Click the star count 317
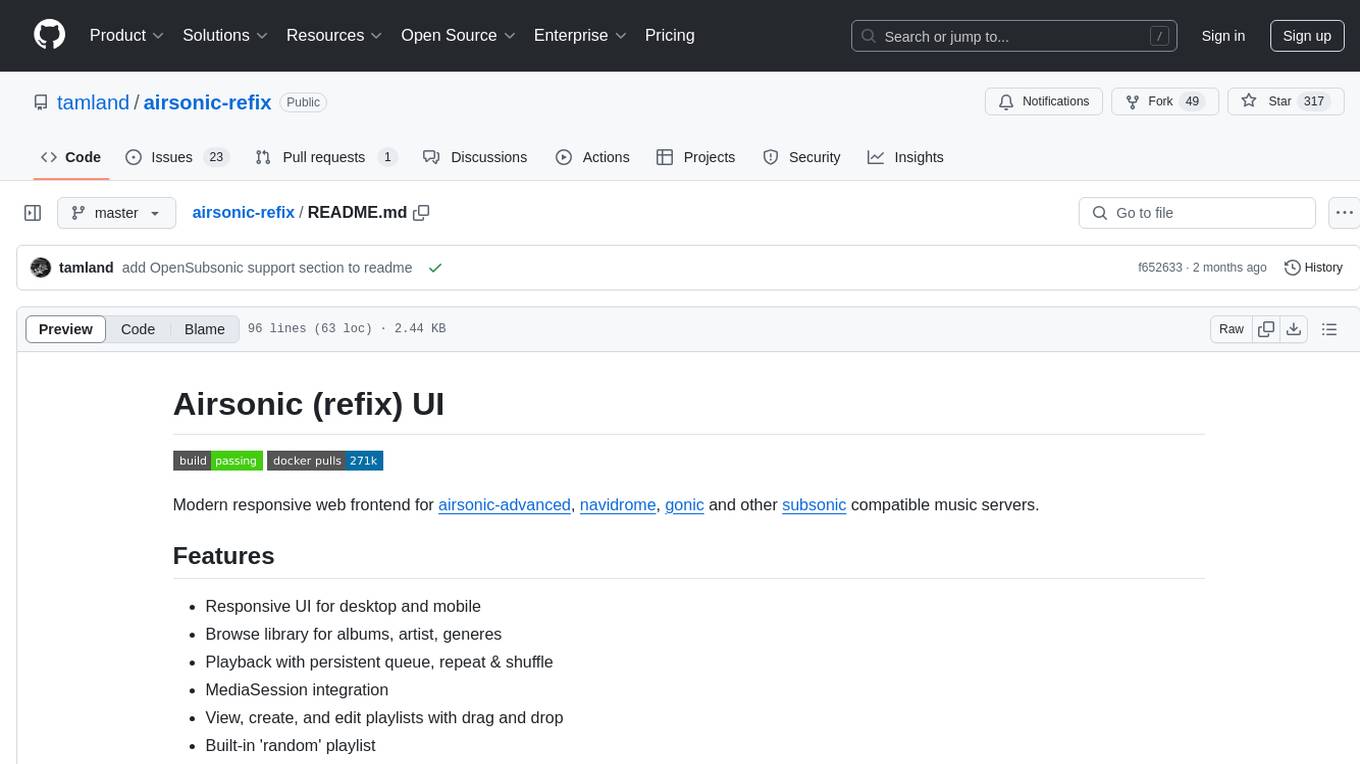This screenshot has width=1360, height=764. [1314, 101]
